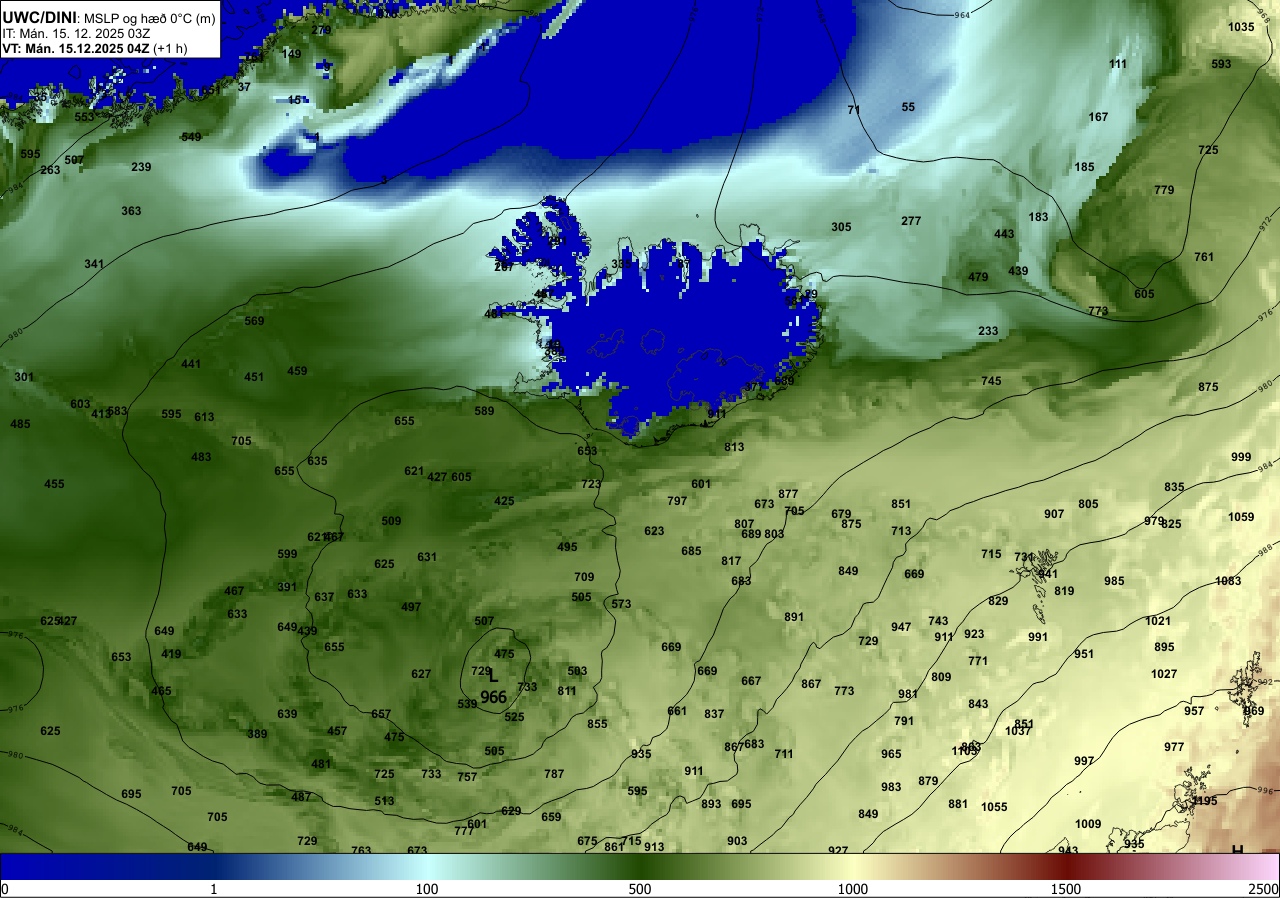Click the height value 999

point(1241,457)
